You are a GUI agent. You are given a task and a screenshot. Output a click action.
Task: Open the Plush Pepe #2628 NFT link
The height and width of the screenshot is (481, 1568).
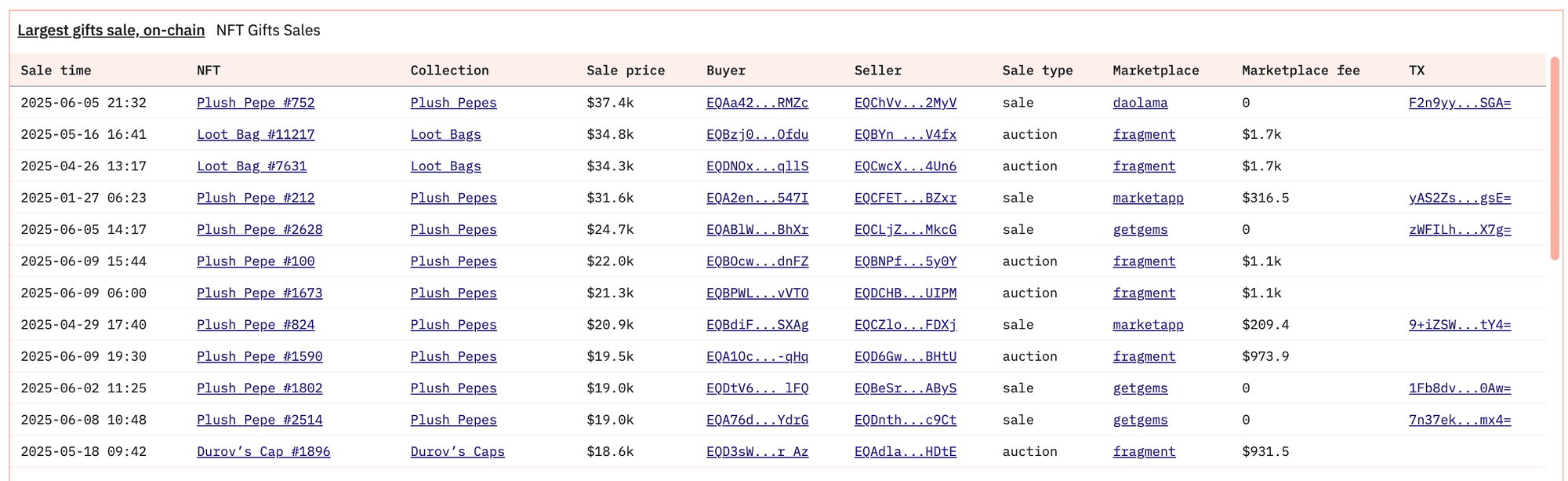pyautogui.click(x=260, y=229)
